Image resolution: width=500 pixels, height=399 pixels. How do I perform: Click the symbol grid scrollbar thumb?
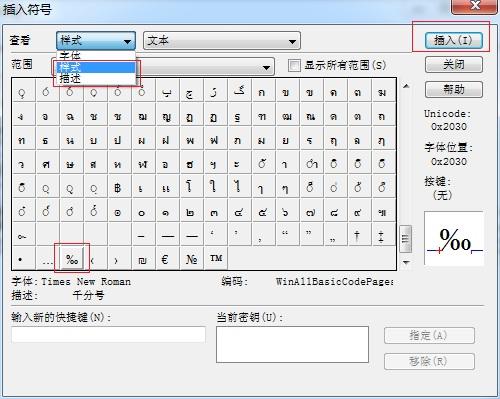[405, 239]
